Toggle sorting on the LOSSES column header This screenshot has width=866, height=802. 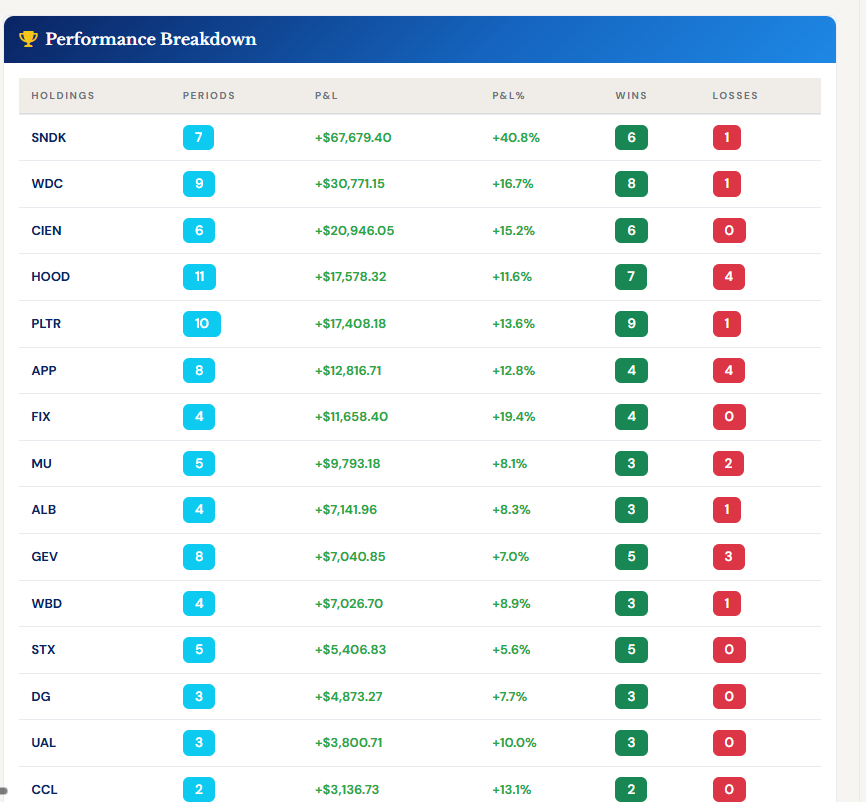735,96
